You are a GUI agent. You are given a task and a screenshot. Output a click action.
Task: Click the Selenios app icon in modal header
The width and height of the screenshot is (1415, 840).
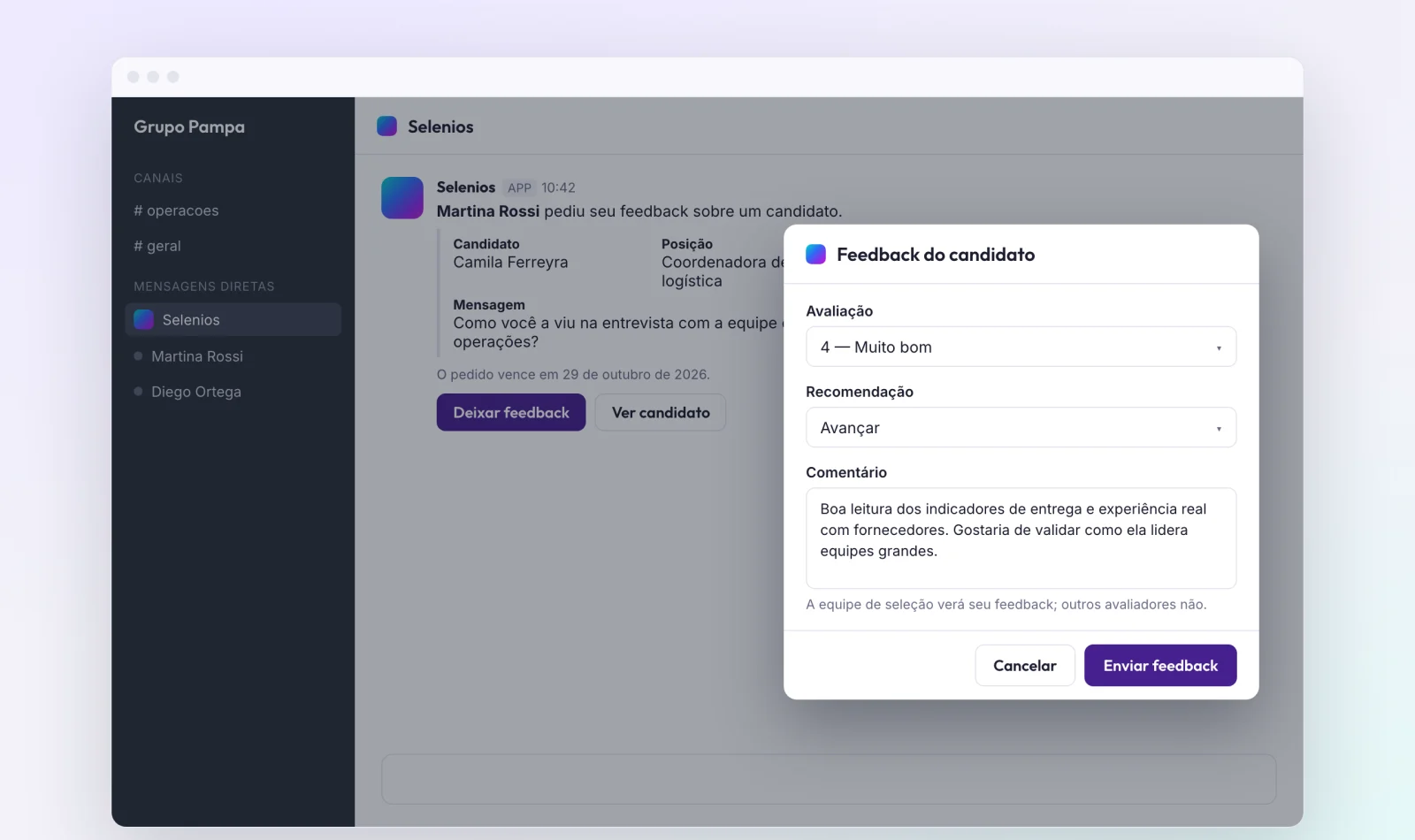815,255
